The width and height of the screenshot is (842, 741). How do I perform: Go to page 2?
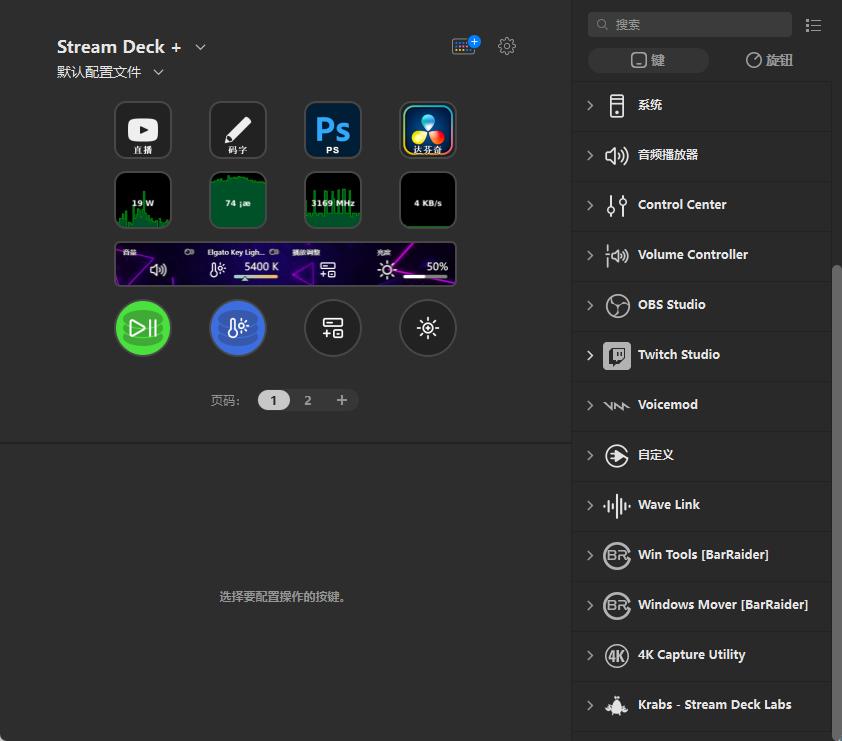coord(308,400)
